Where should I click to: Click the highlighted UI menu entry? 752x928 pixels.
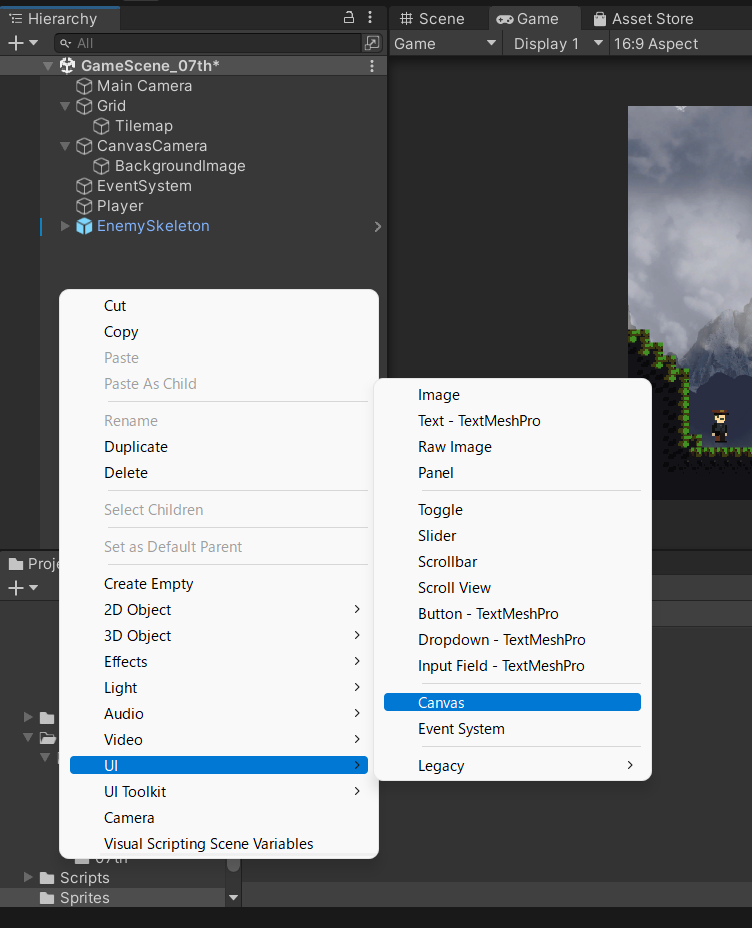coord(219,765)
